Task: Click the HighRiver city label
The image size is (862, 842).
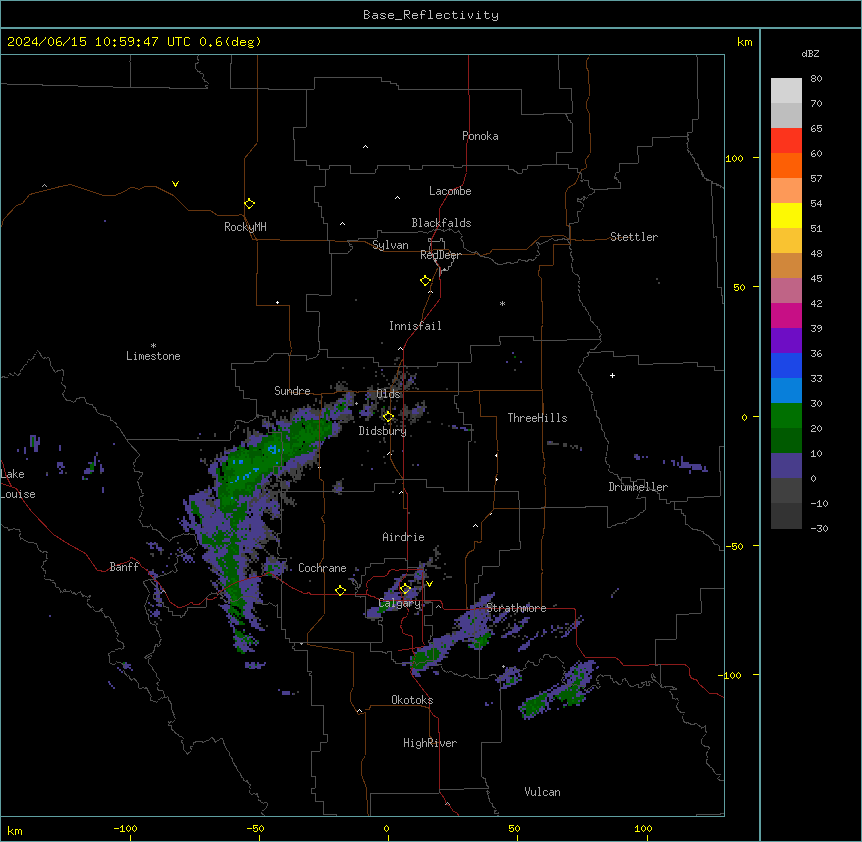Action: coord(430,743)
